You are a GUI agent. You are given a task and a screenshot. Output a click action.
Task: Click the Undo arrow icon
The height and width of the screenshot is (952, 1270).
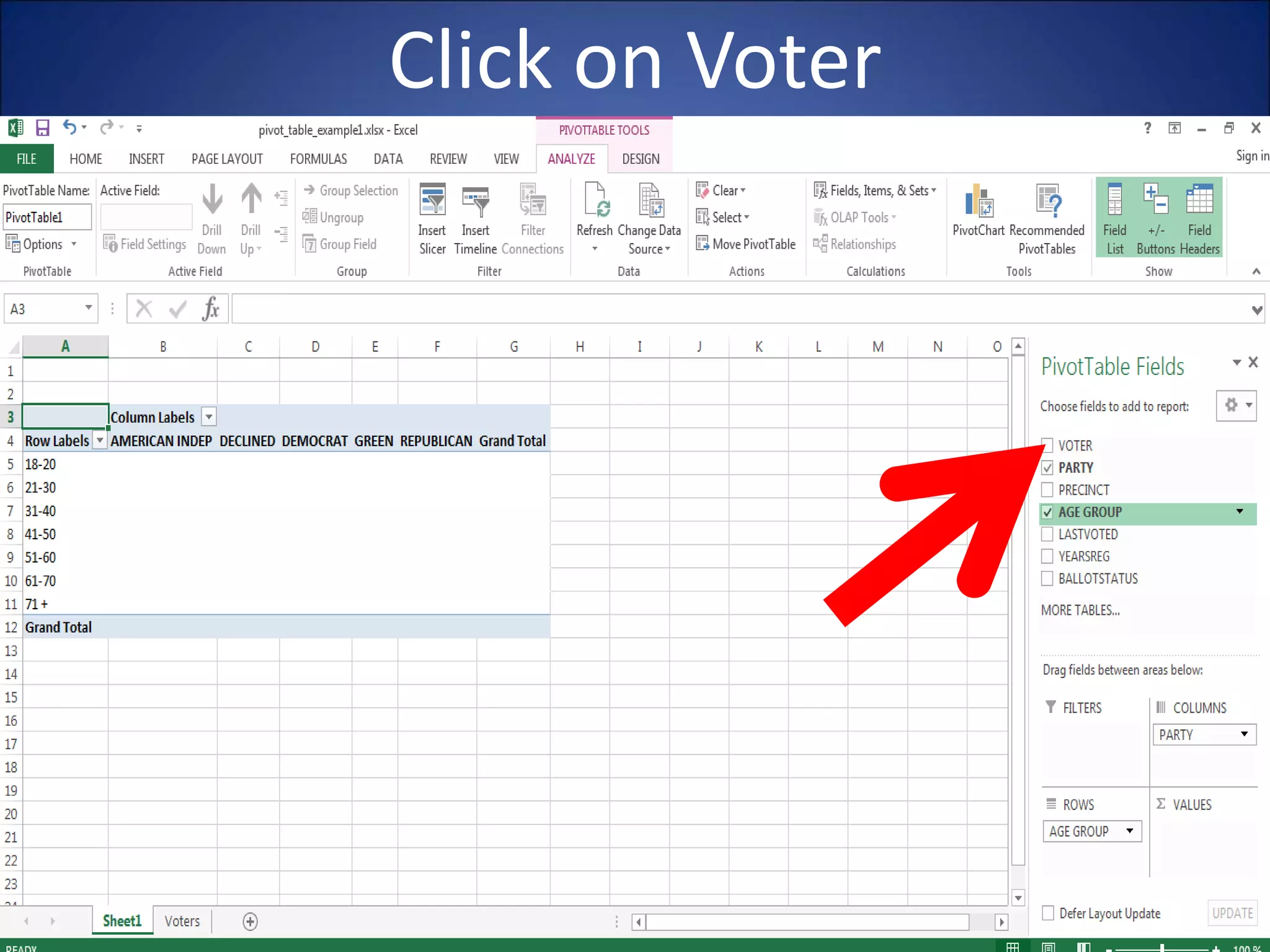point(69,128)
